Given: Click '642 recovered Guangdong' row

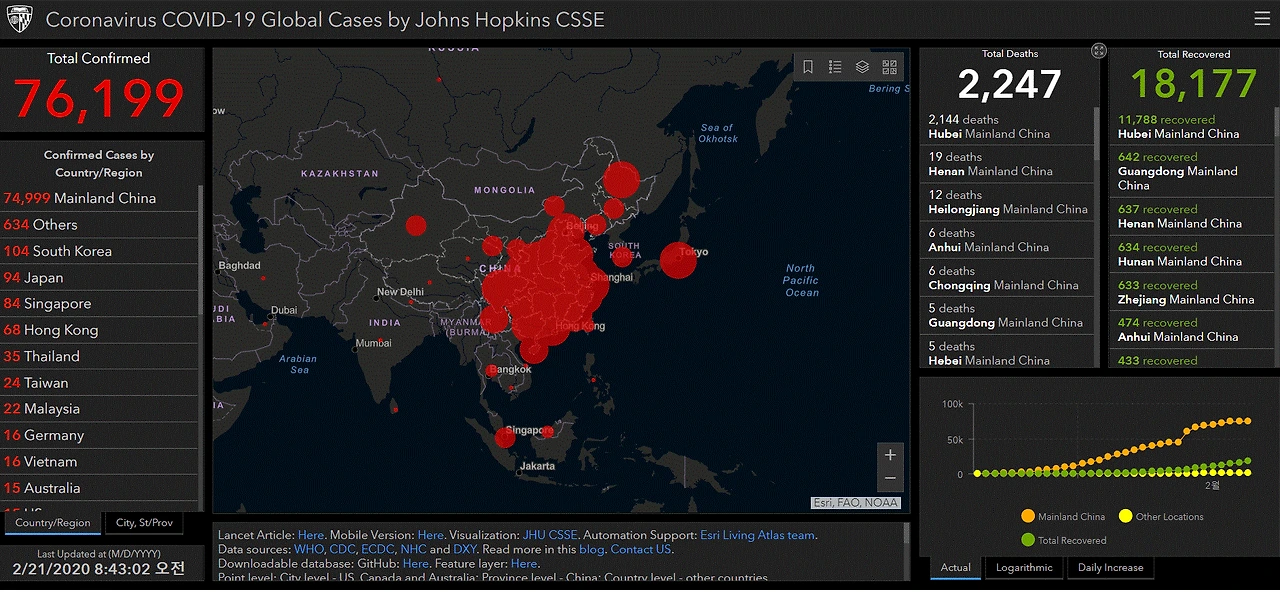Looking at the screenshot, I should click(1190, 172).
